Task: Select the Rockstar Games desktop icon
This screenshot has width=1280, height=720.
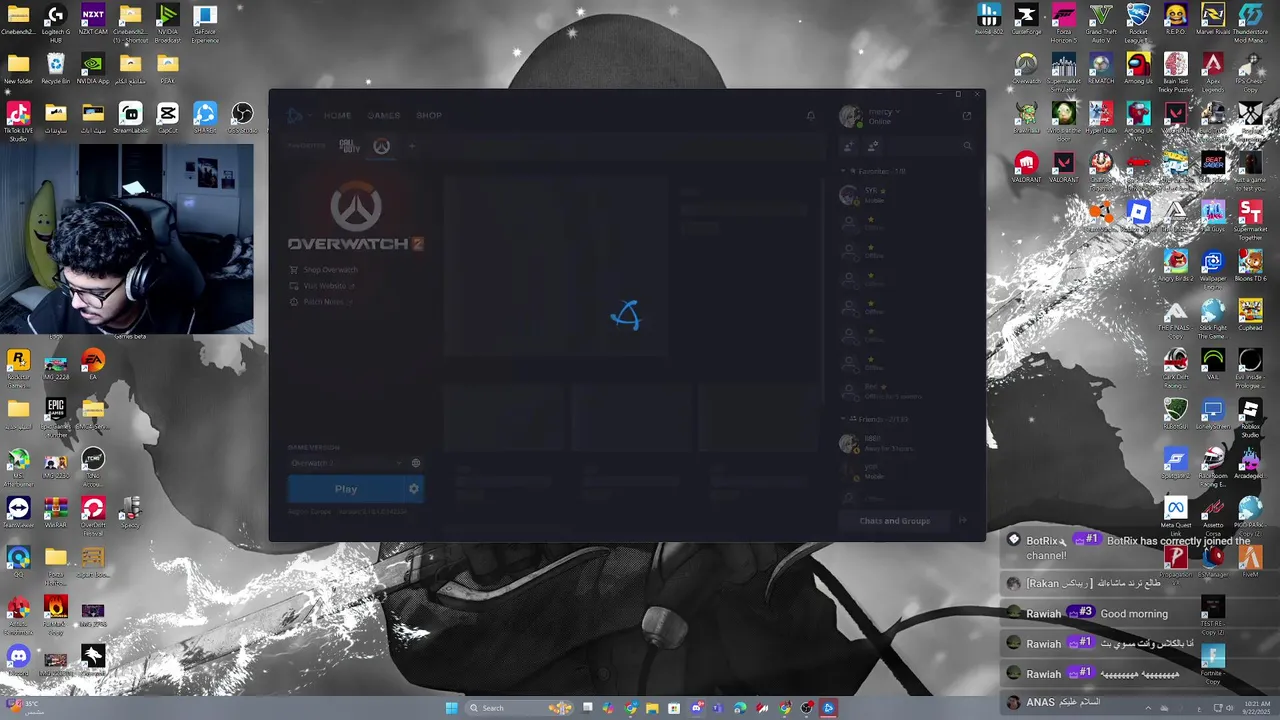Action: [x=18, y=368]
